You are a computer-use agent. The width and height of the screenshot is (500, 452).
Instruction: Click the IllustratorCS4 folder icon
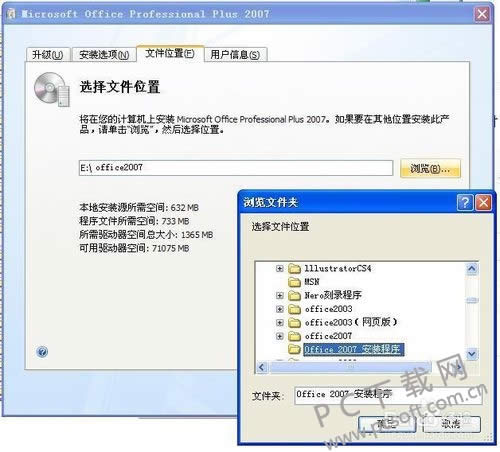click(294, 269)
